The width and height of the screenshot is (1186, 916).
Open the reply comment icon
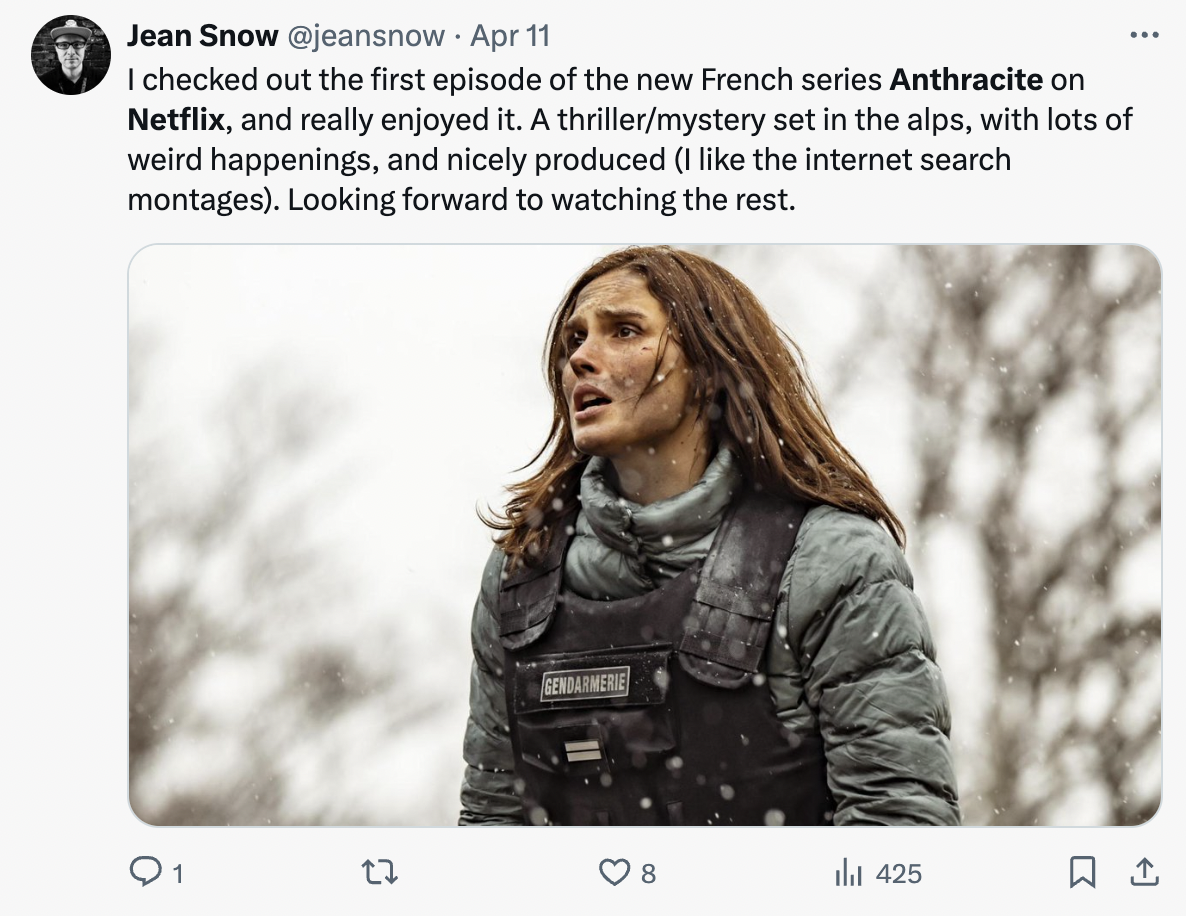point(145,872)
